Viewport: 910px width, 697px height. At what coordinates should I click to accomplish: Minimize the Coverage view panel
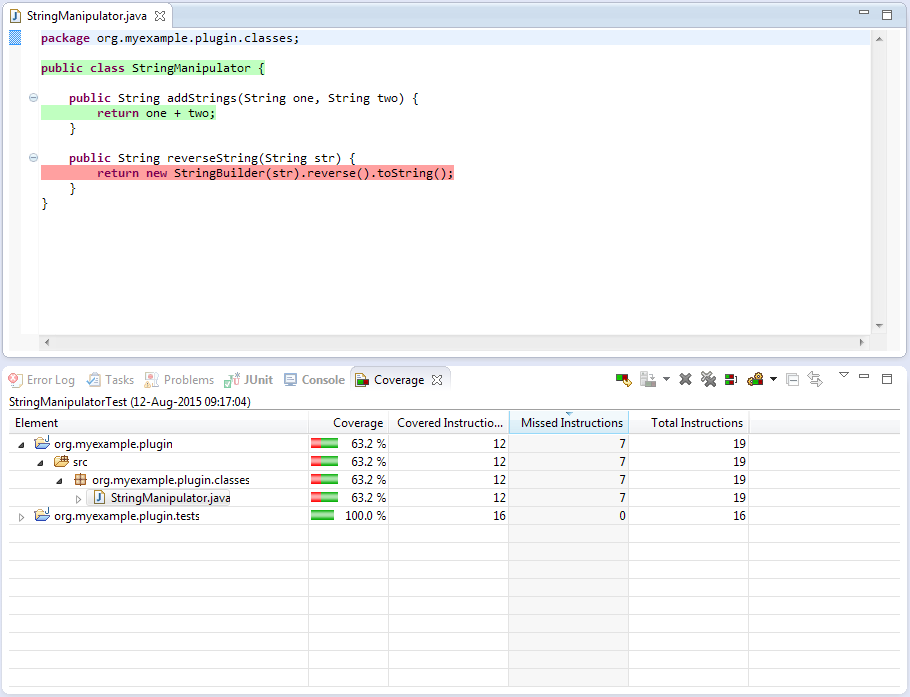coord(864,376)
